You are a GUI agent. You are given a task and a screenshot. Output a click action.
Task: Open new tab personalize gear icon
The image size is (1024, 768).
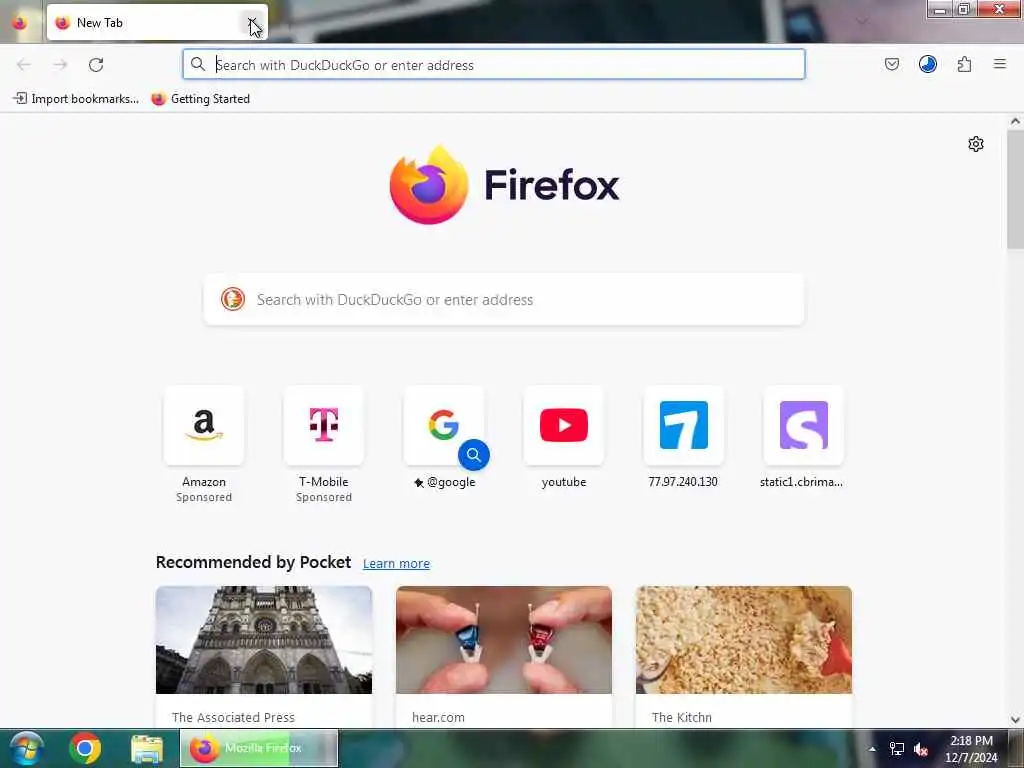(x=975, y=144)
